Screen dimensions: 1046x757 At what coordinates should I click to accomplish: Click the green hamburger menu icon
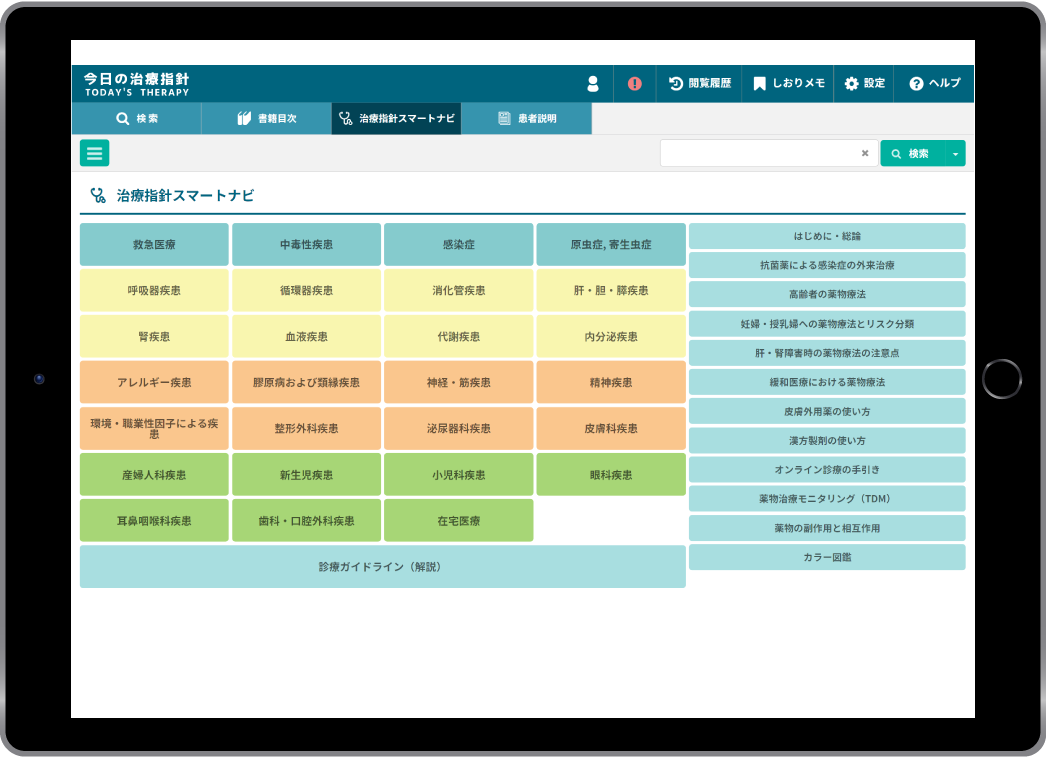click(x=94, y=152)
